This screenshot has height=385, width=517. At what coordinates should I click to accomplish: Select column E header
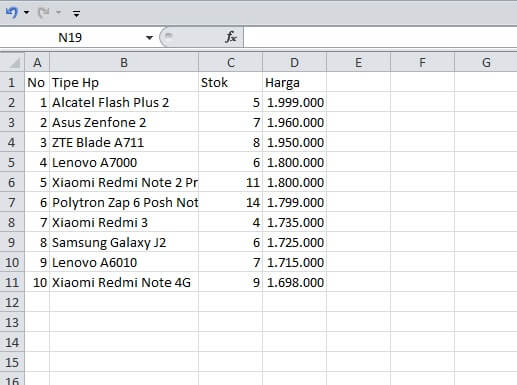358,62
